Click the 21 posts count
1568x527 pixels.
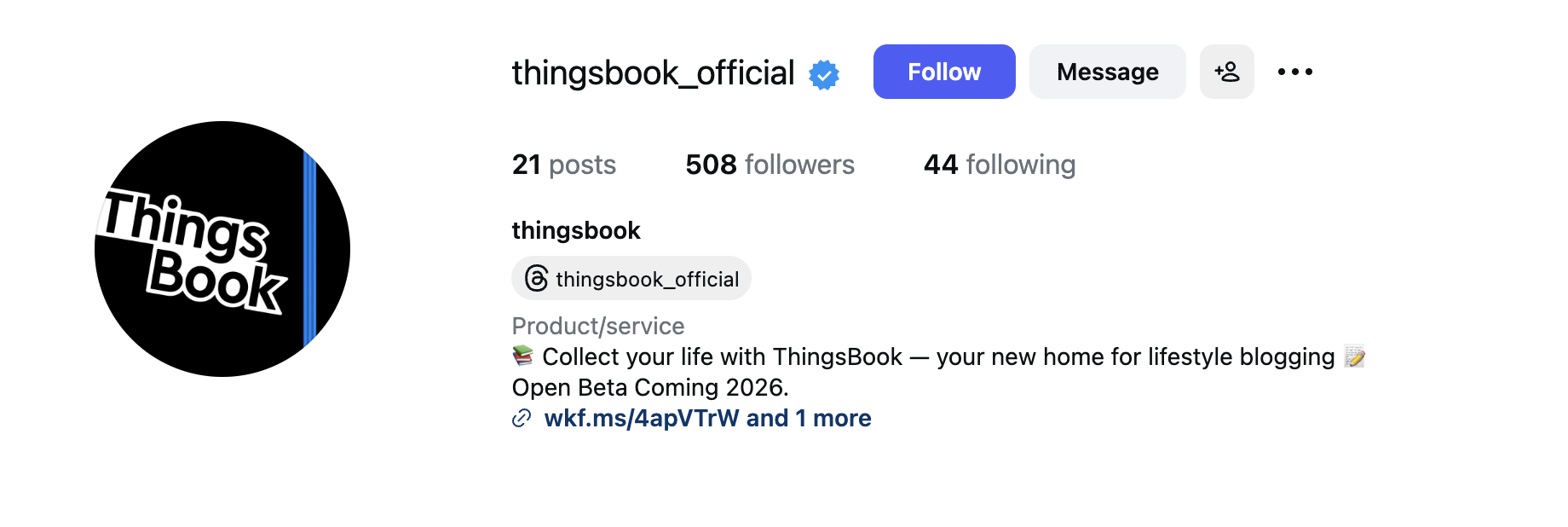pyautogui.click(x=563, y=165)
